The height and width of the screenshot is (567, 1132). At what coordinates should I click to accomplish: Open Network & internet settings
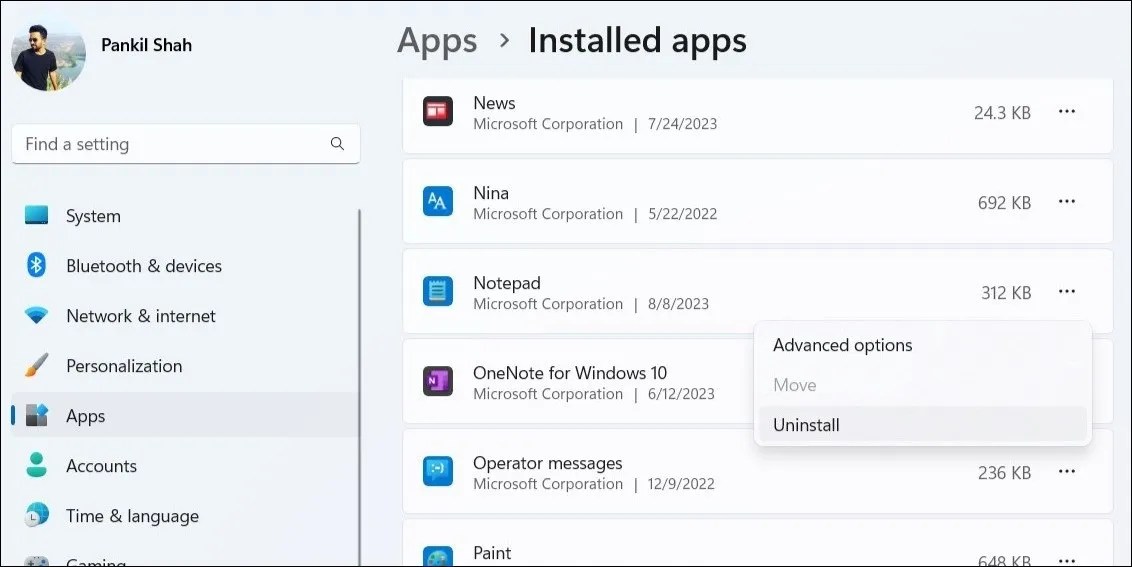click(185, 316)
